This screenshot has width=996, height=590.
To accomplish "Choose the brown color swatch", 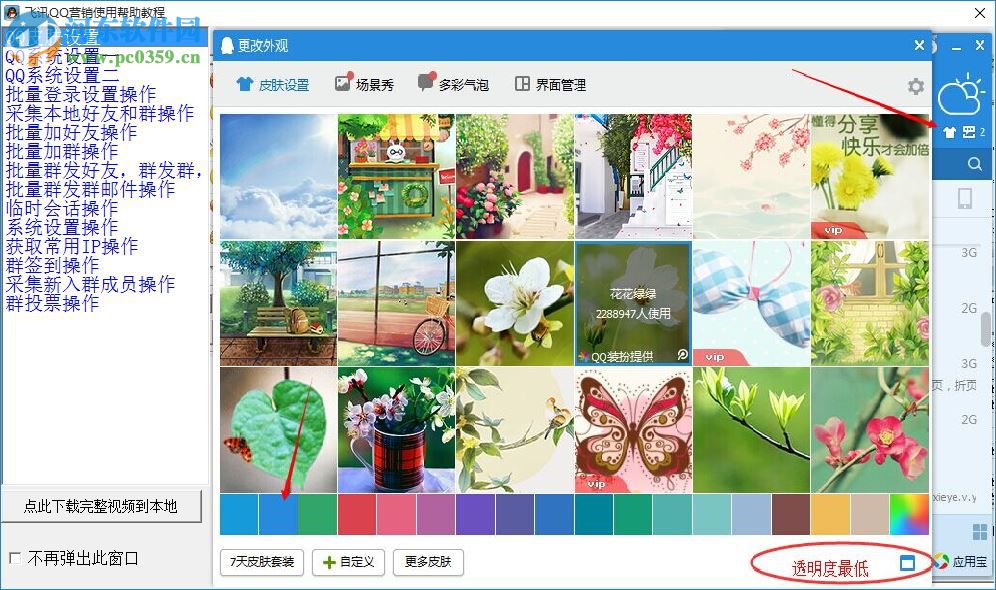I will 791,514.
